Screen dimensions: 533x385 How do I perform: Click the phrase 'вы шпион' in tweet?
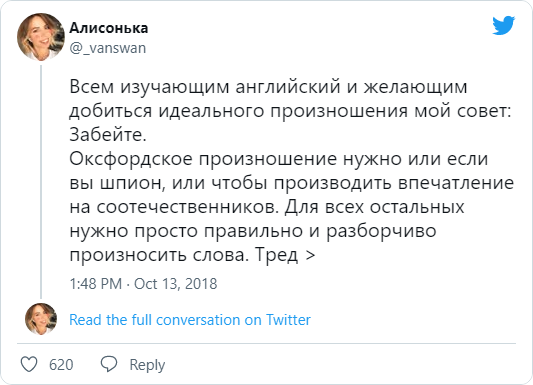point(117,183)
